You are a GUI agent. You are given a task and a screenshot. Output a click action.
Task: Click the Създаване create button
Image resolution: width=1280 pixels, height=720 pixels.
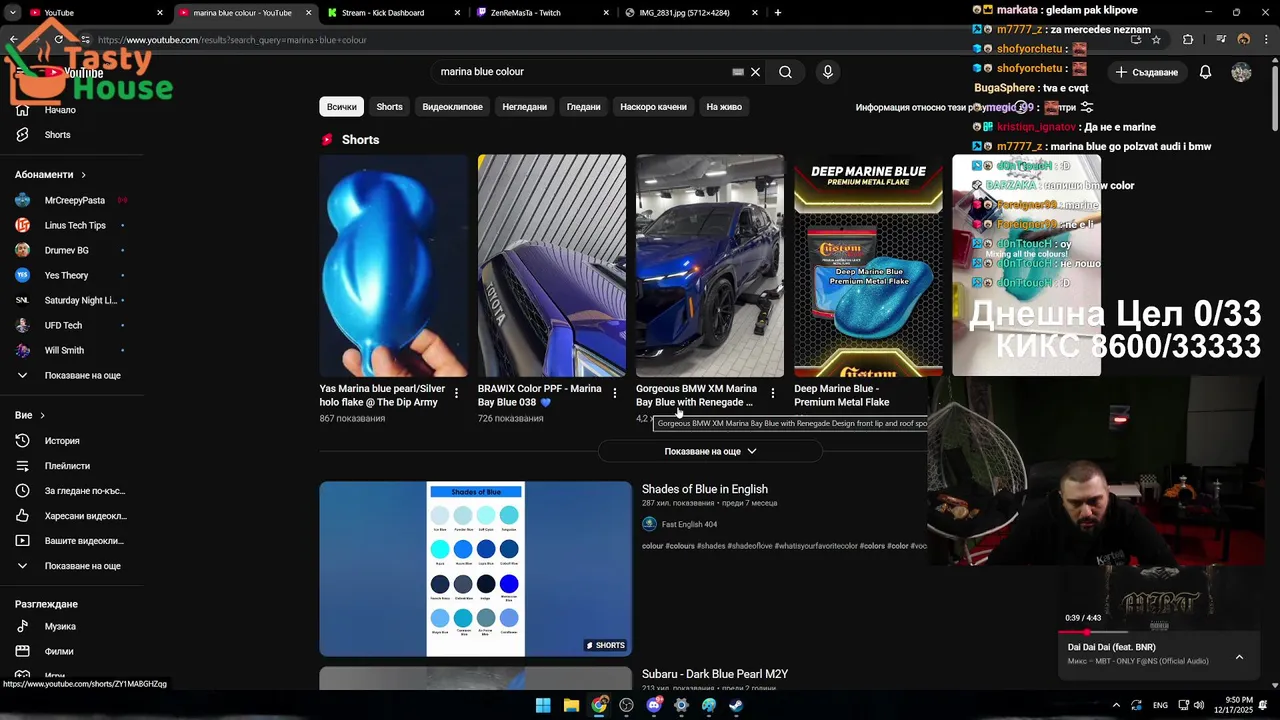(x=1147, y=72)
